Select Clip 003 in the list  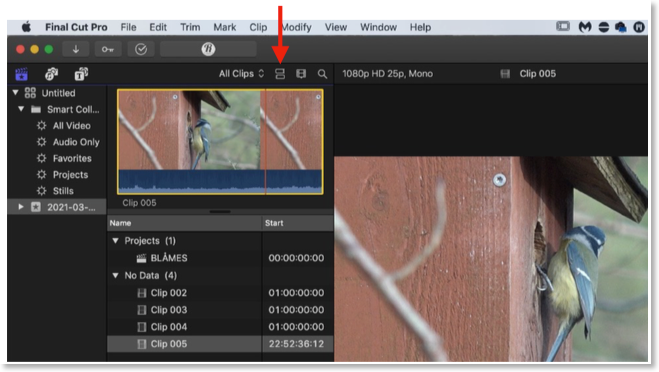pos(169,310)
